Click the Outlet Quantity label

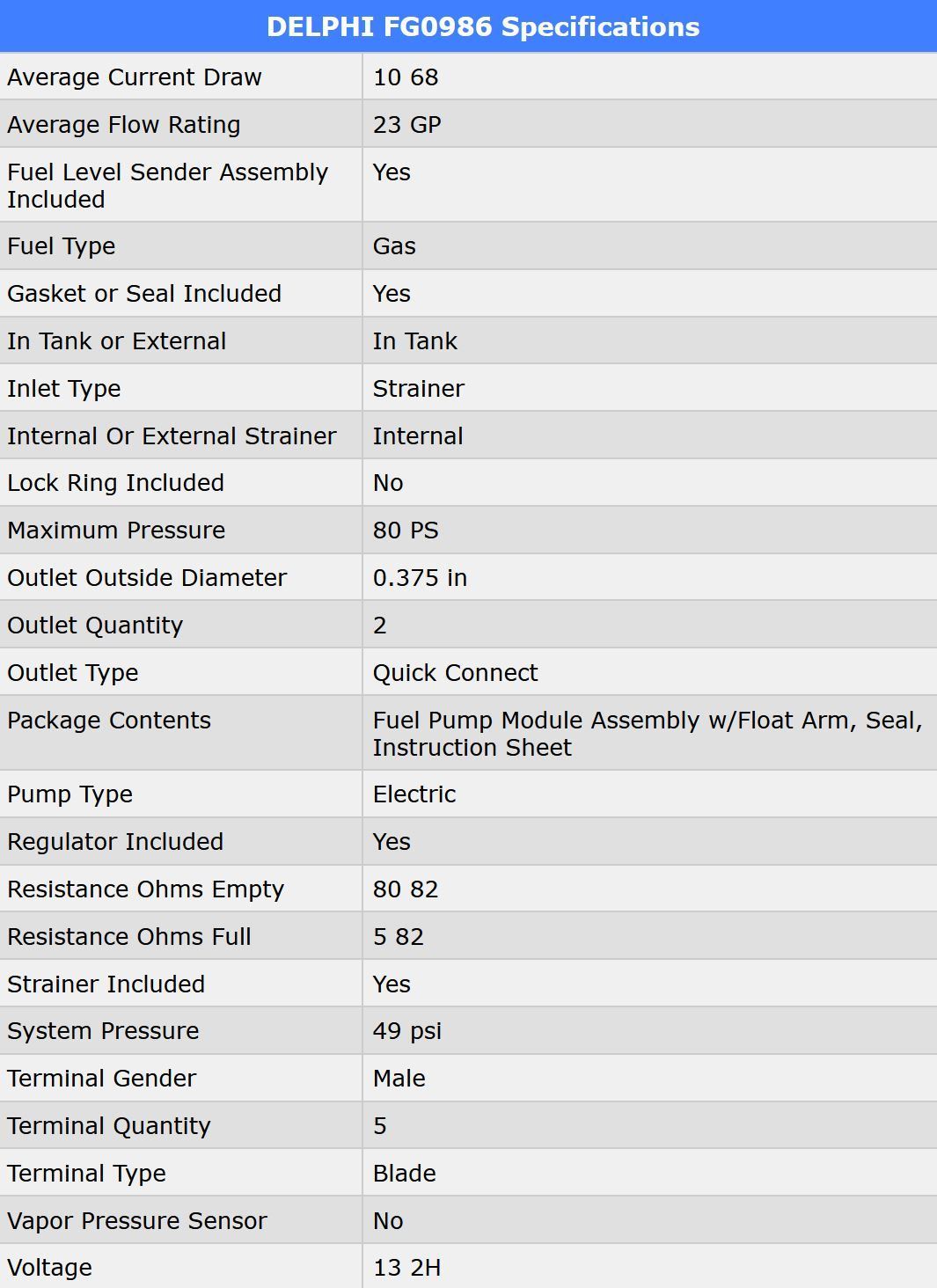point(95,626)
